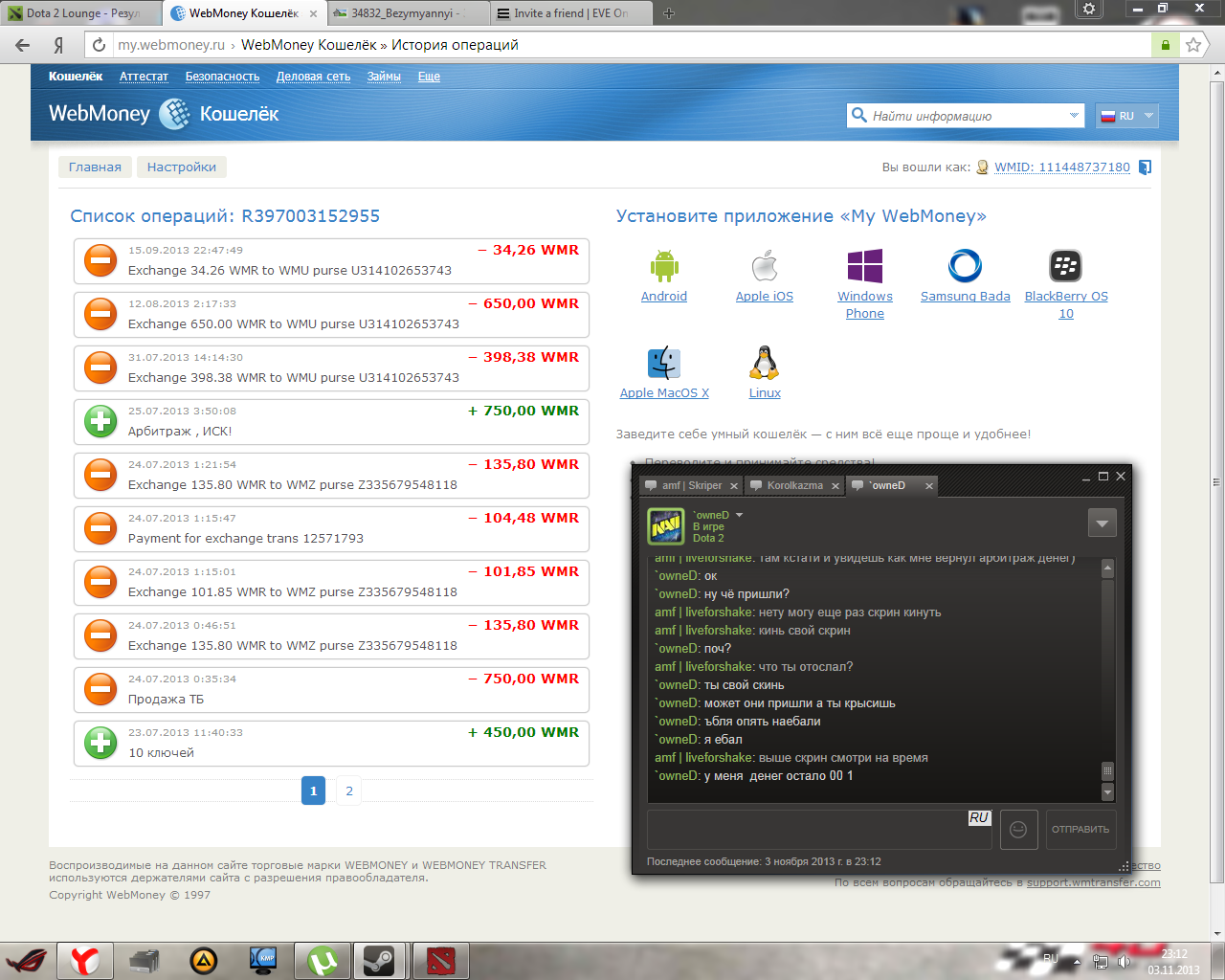The height and width of the screenshot is (980, 1225).
Task: Click the browser address bar
Action: [632, 45]
